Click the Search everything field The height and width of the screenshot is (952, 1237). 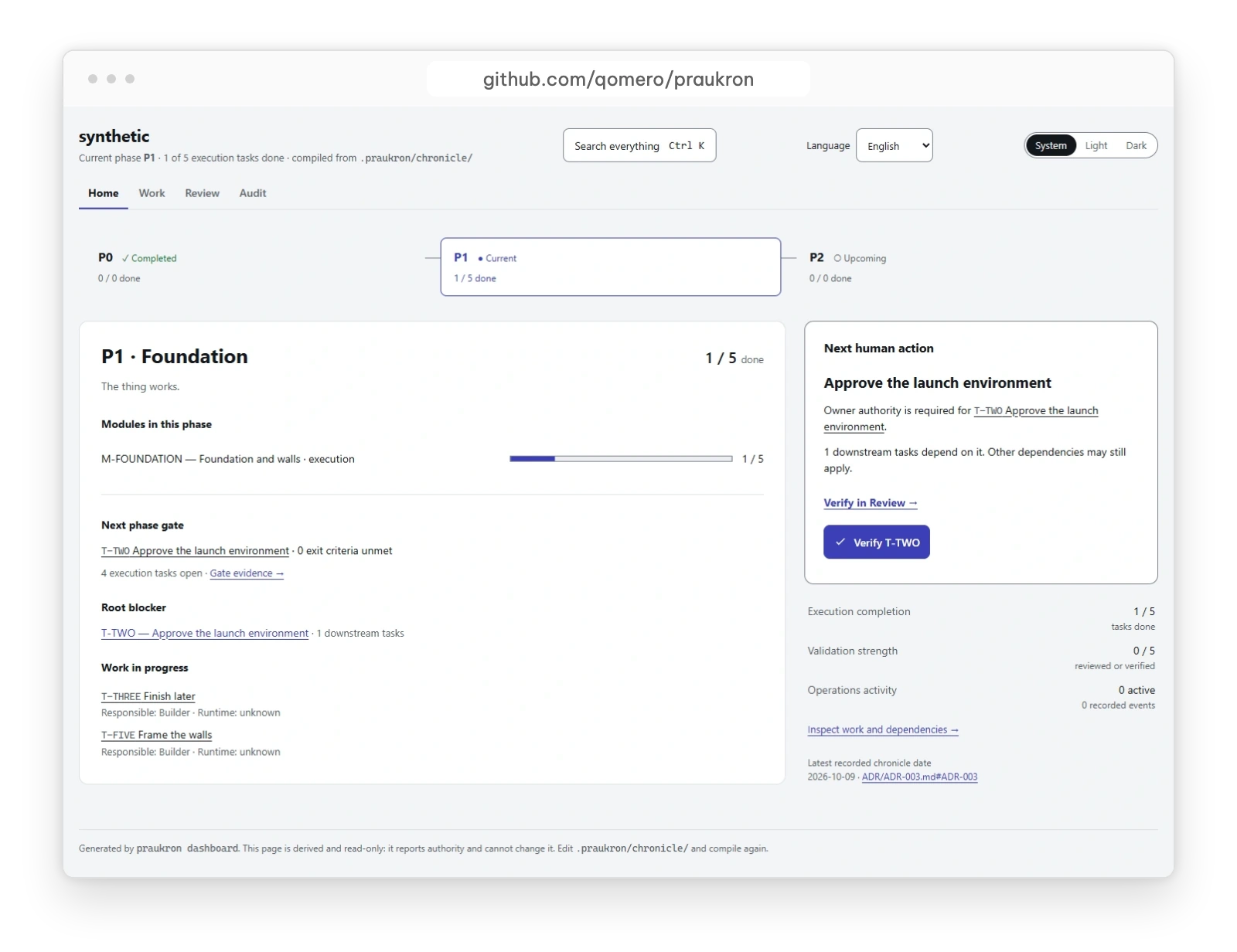coord(639,145)
